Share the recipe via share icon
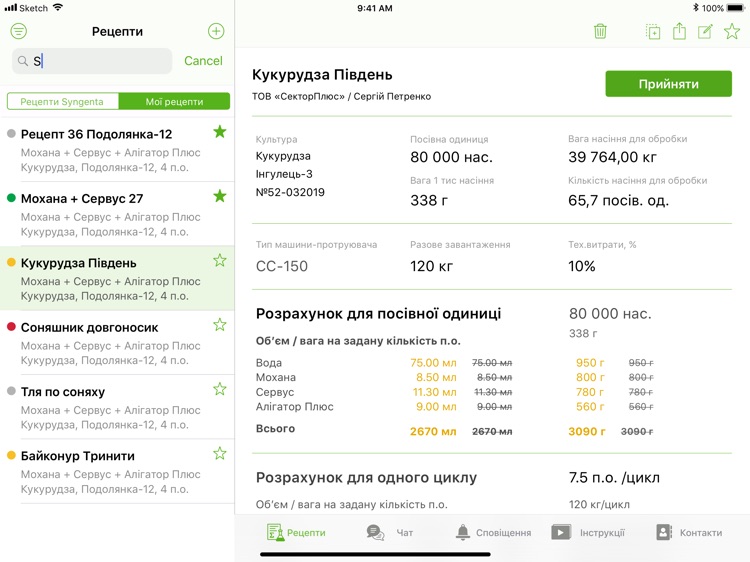 click(679, 31)
